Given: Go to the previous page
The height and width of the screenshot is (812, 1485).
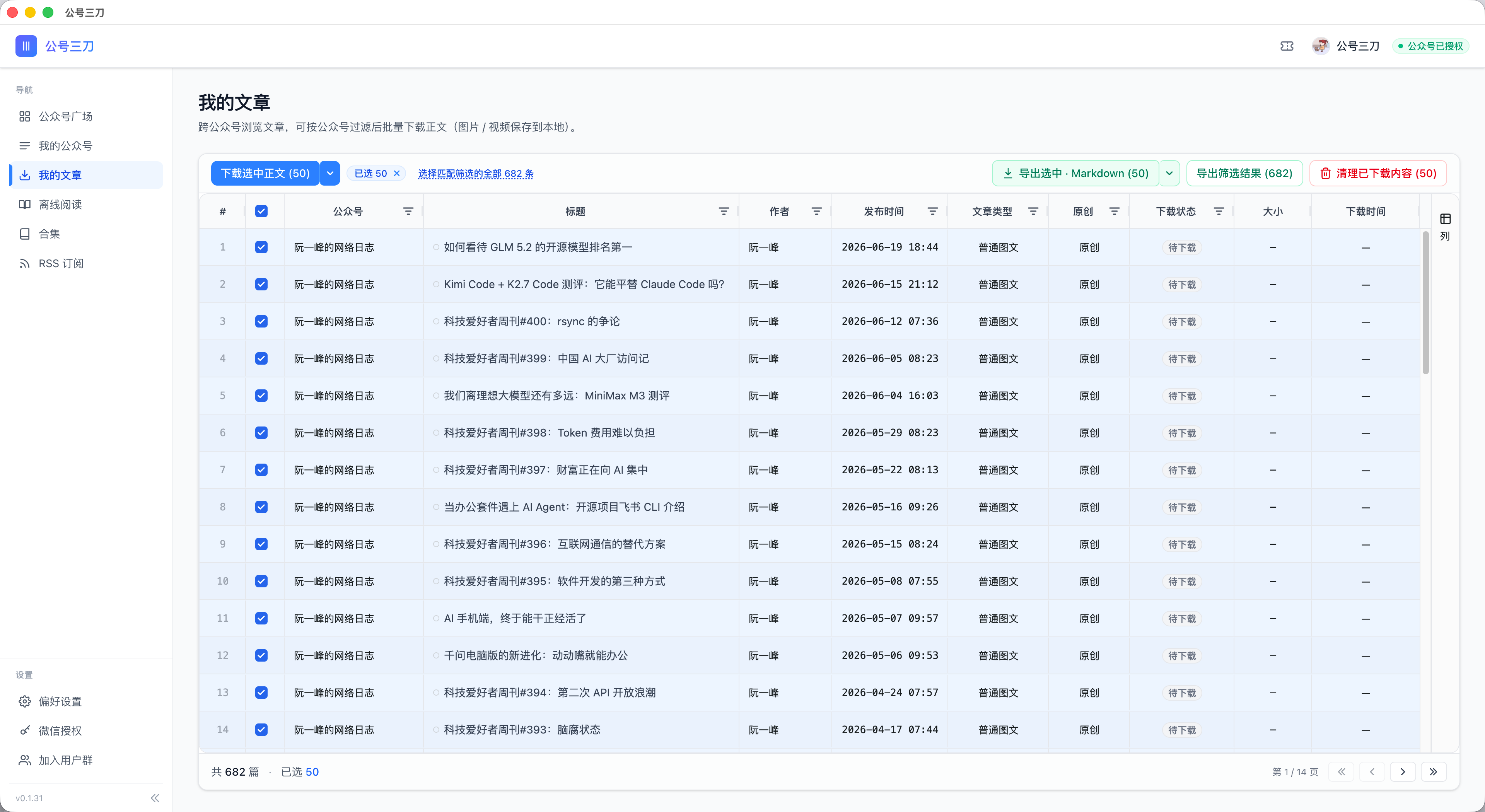Looking at the screenshot, I should tap(1372, 772).
